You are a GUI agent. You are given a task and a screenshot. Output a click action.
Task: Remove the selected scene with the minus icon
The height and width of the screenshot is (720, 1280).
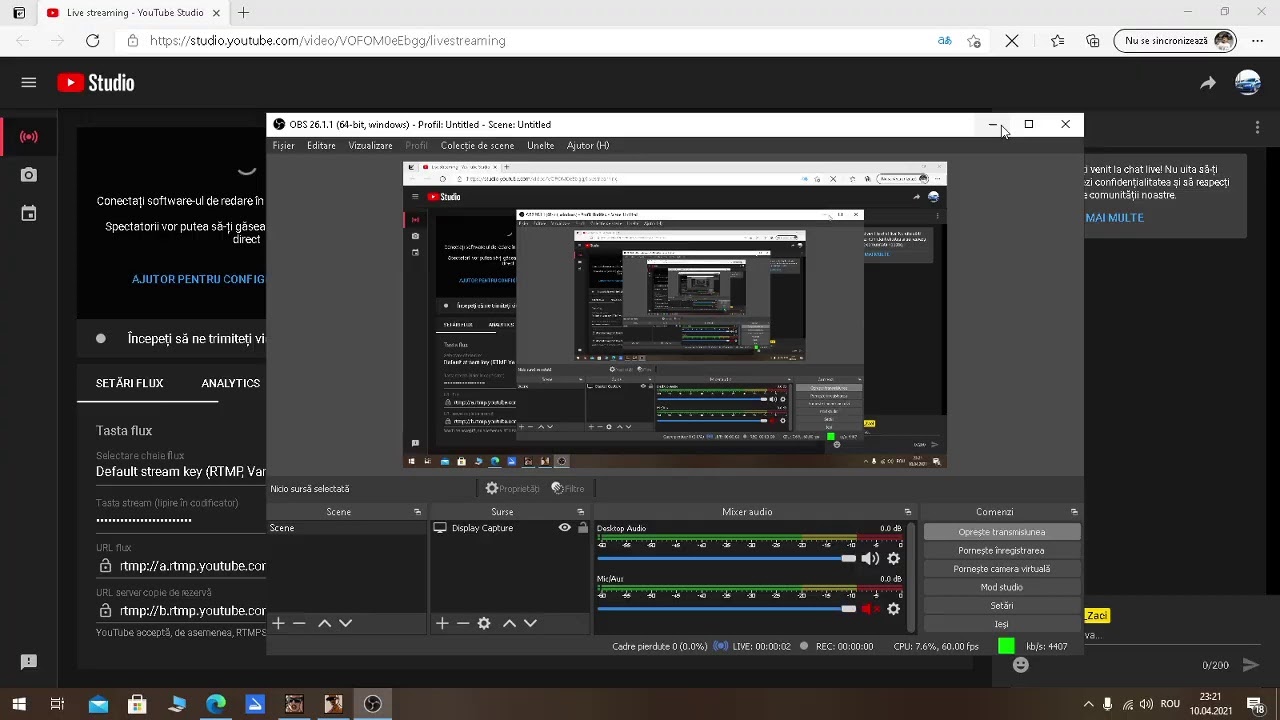(298, 623)
